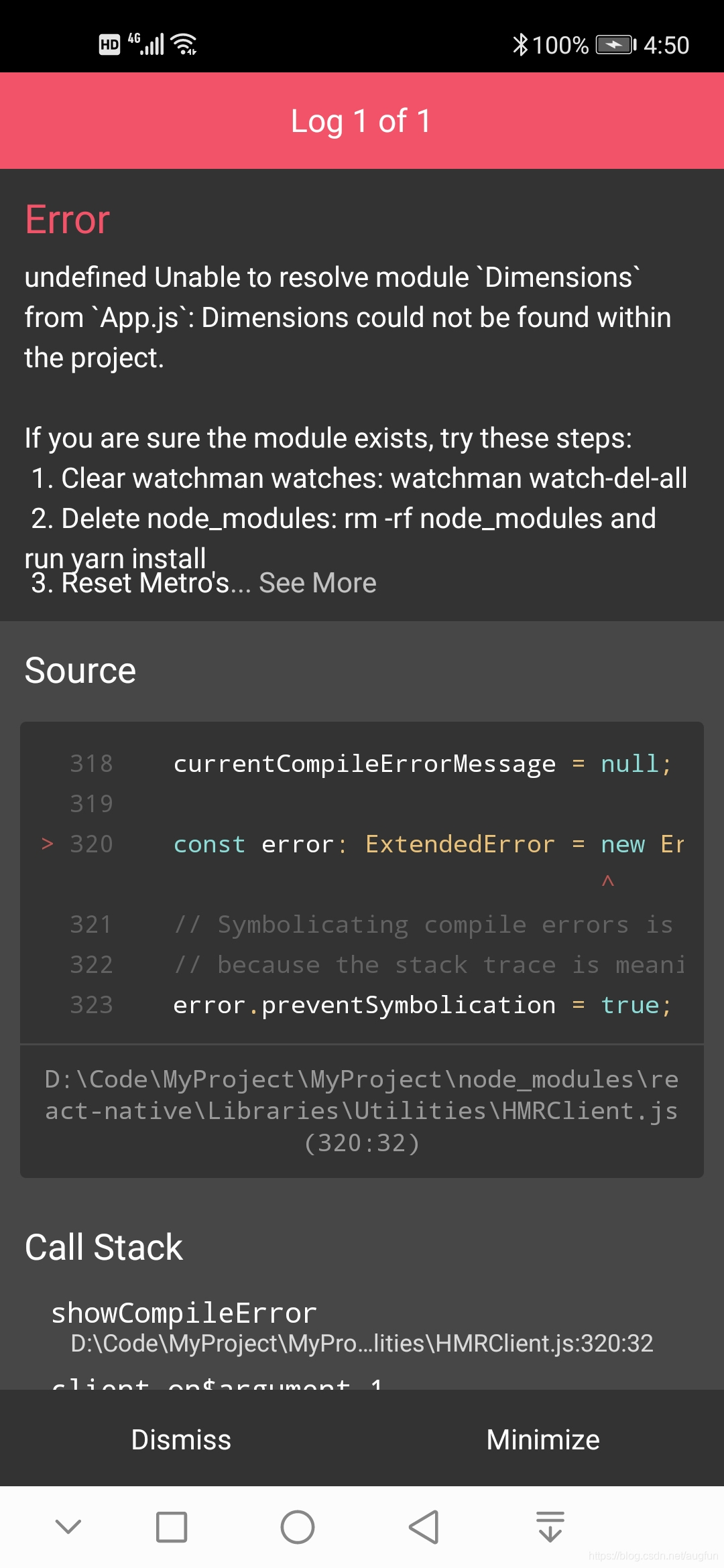Tap the highlighted source line 320

429,844
